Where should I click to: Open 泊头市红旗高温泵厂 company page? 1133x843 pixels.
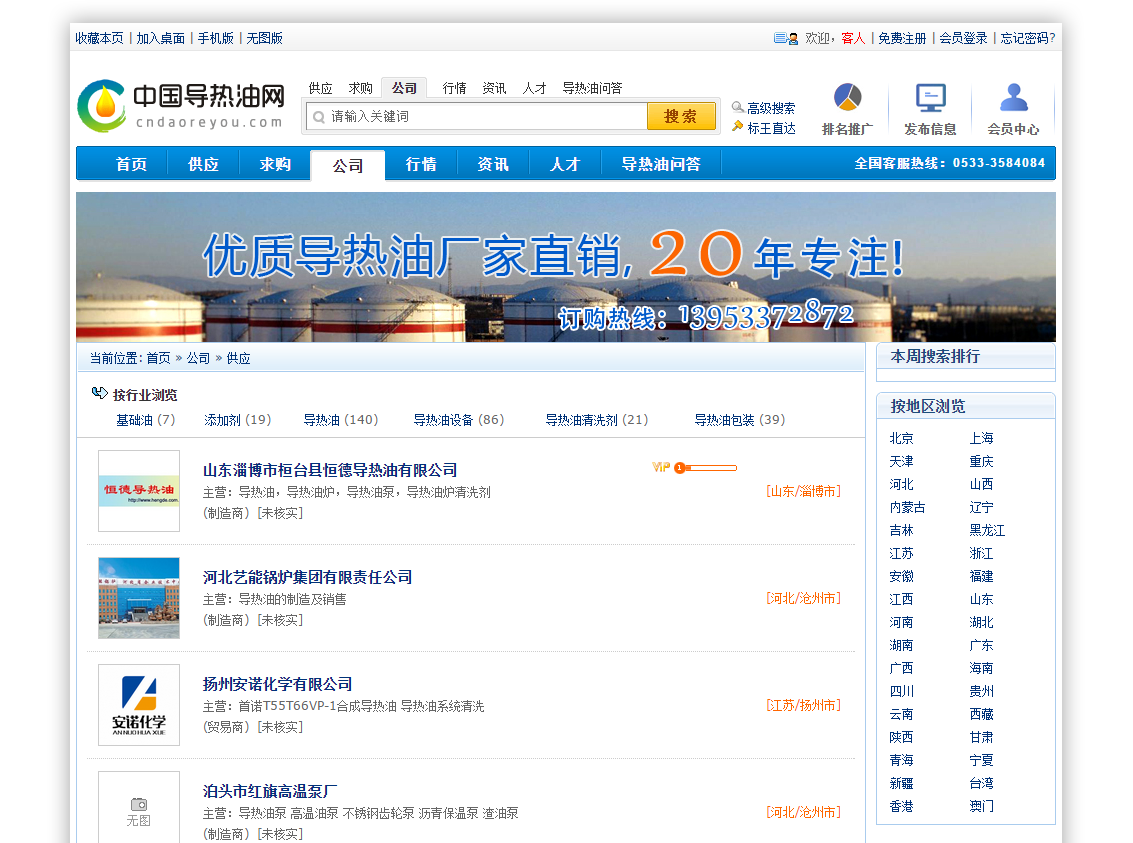pyautogui.click(x=270, y=791)
